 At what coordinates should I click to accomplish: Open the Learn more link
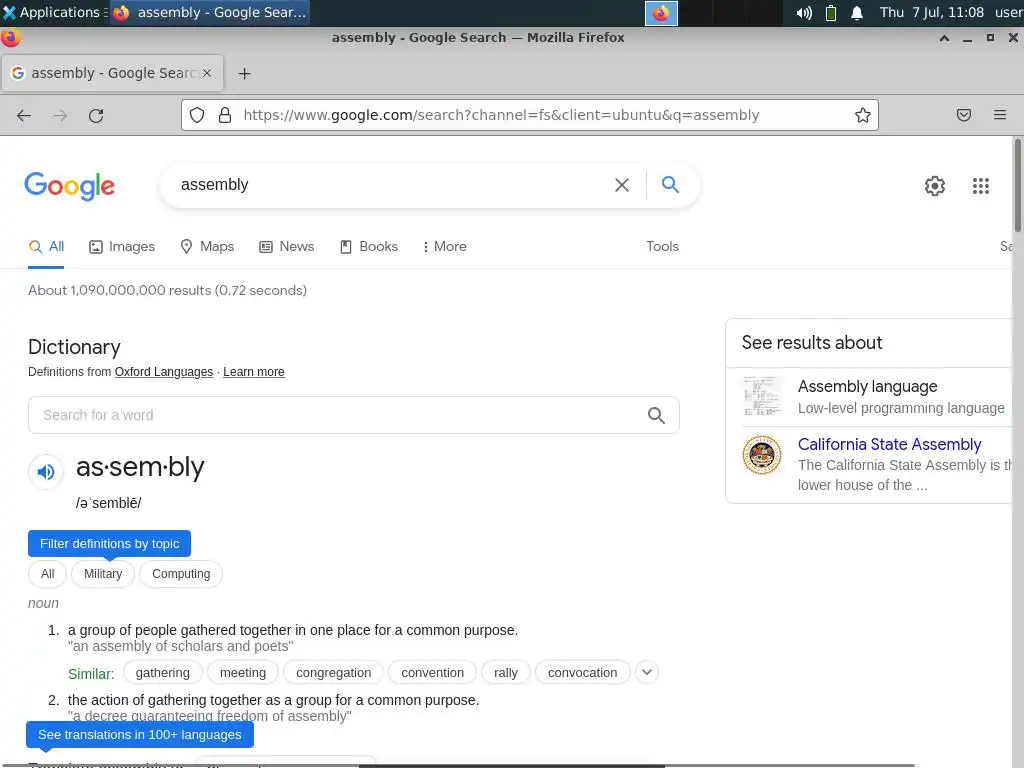coord(254,372)
